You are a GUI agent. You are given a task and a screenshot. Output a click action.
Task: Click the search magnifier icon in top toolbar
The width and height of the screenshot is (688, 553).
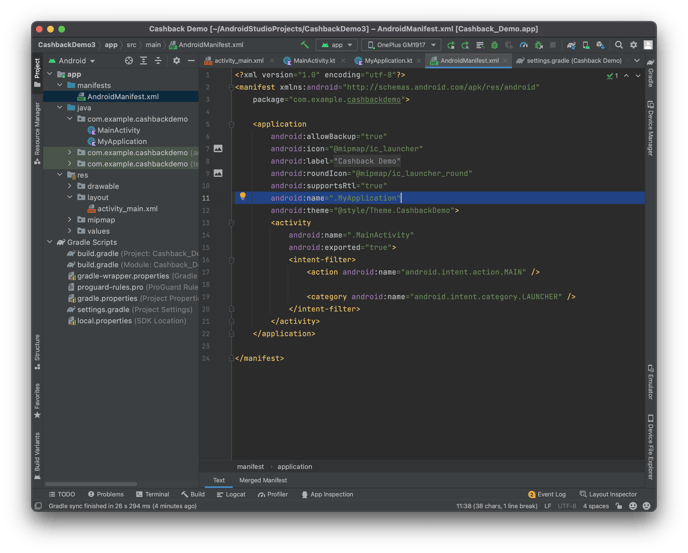click(619, 45)
